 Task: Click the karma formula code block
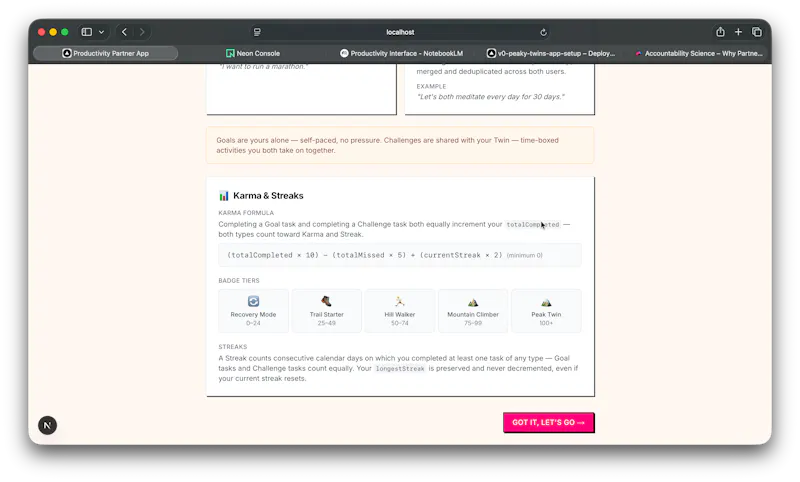tap(399, 255)
